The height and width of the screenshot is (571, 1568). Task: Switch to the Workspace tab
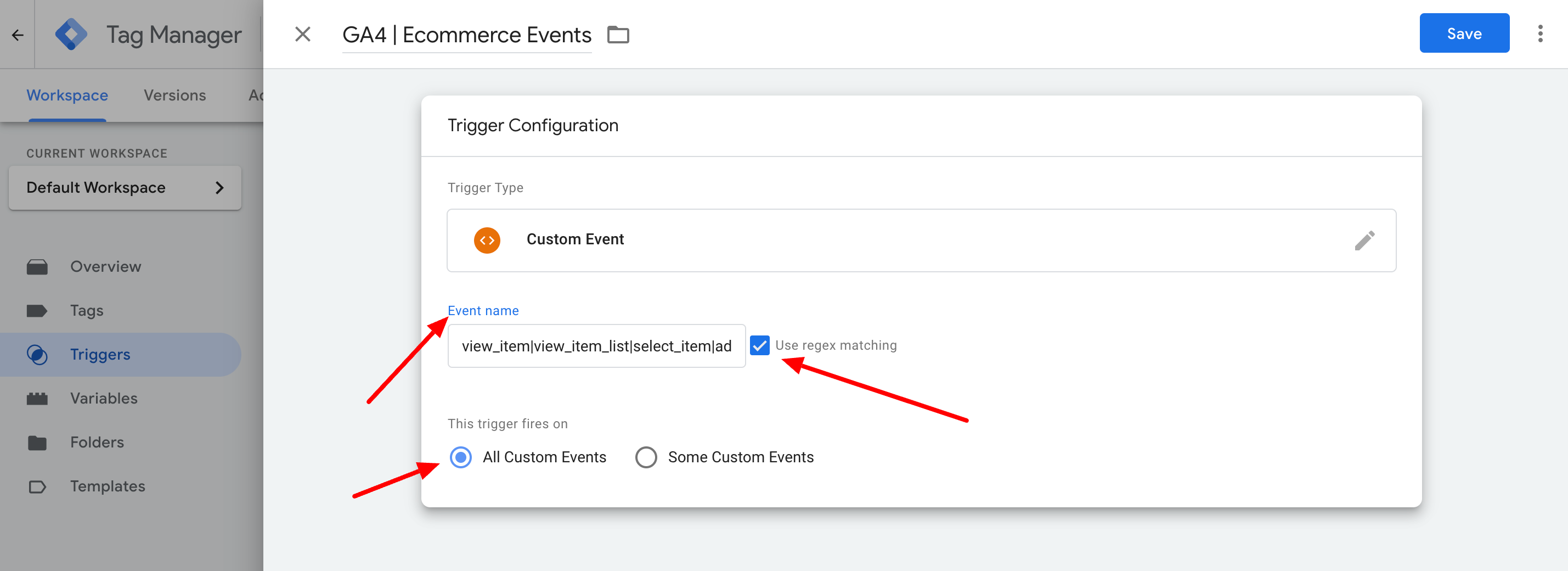tap(67, 95)
